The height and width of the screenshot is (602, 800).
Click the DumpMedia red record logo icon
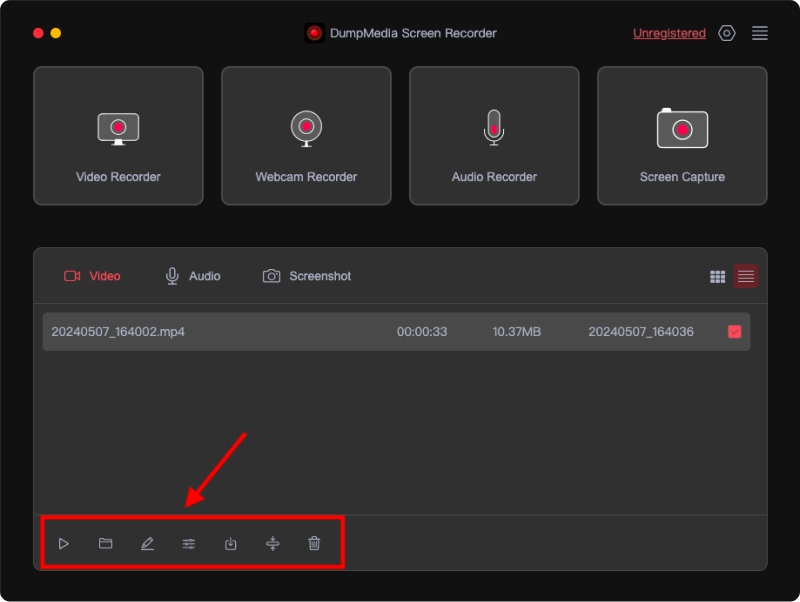point(314,33)
